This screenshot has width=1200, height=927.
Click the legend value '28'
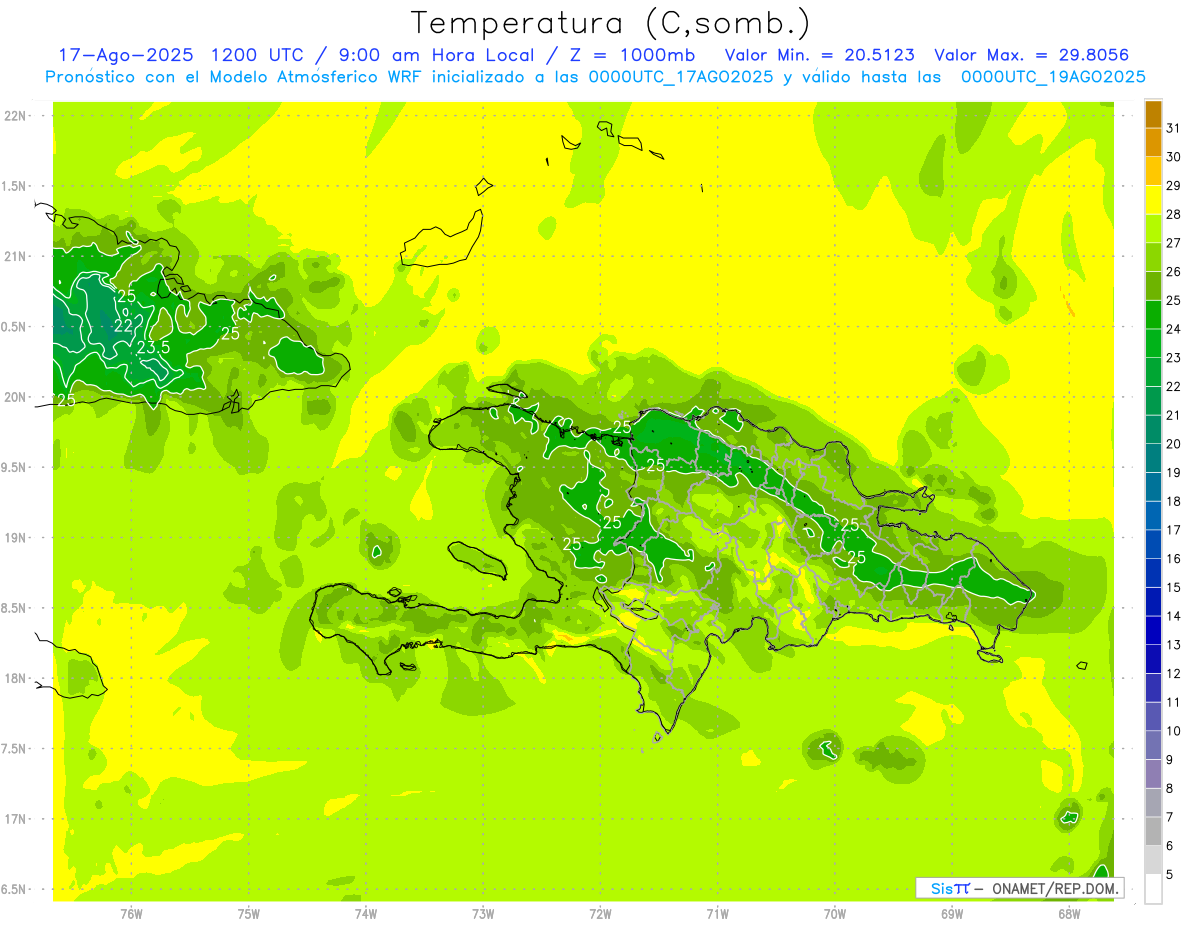pos(1174,214)
